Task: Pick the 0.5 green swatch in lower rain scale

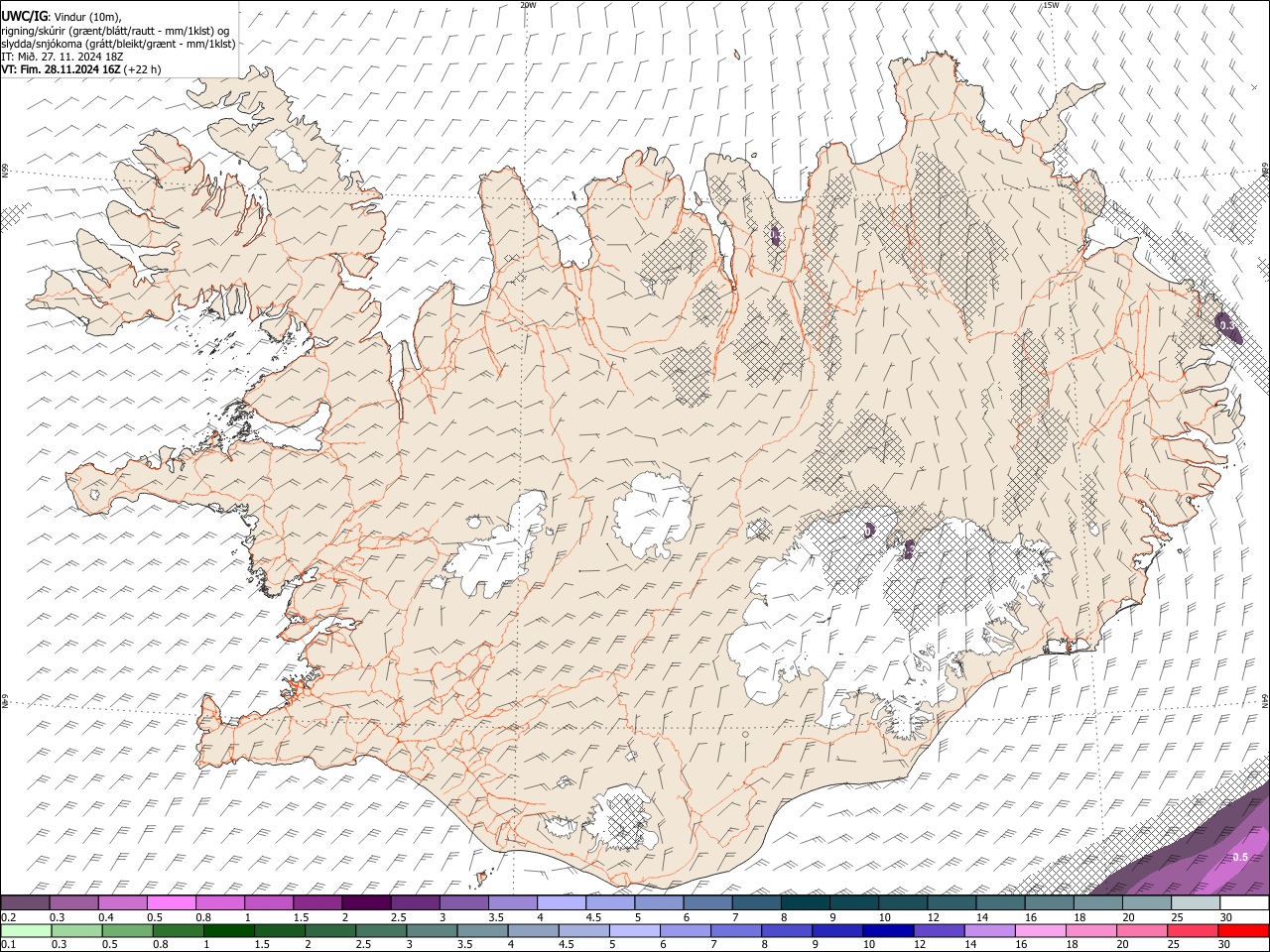Action: [126, 930]
